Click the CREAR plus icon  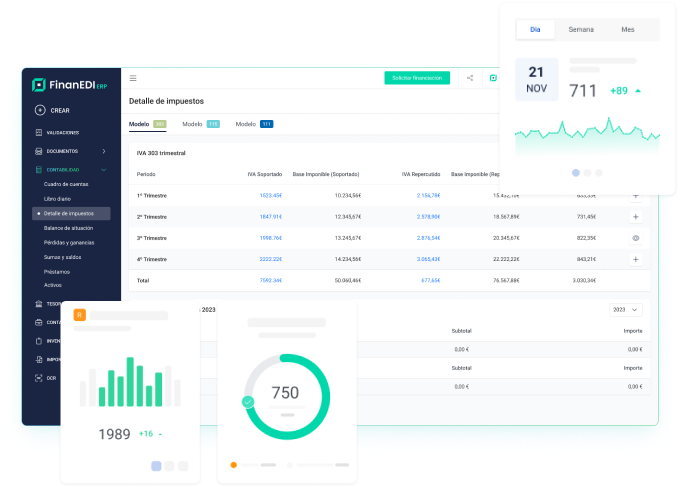coord(40,110)
